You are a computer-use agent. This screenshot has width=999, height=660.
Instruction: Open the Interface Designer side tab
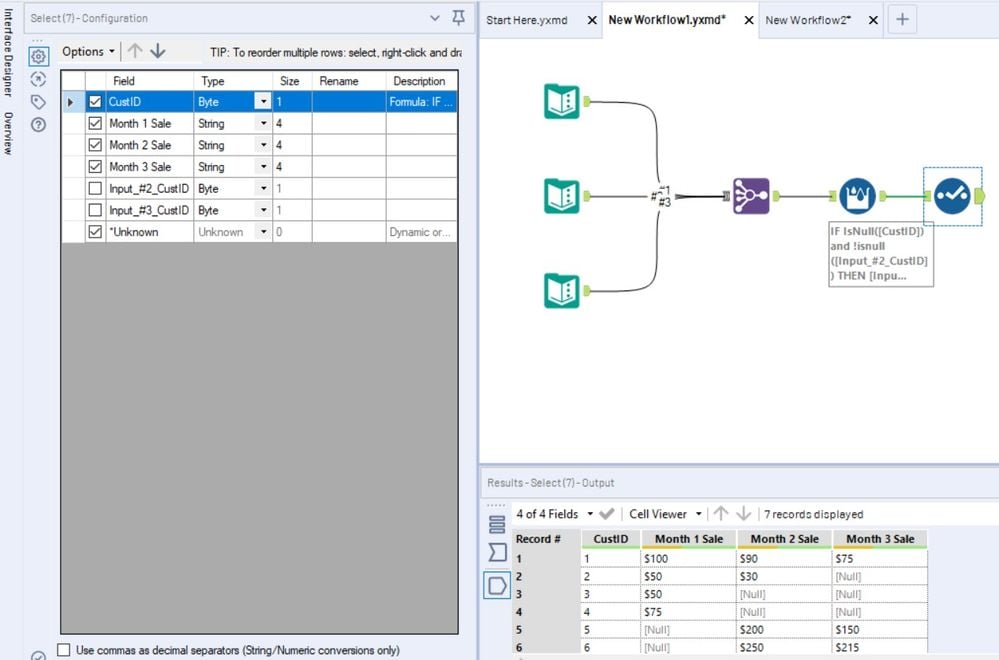click(x=8, y=52)
